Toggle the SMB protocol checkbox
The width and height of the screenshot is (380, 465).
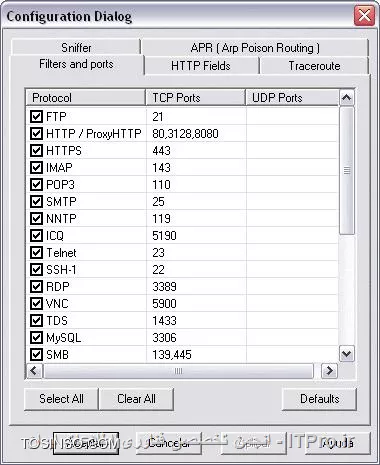click(x=36, y=355)
